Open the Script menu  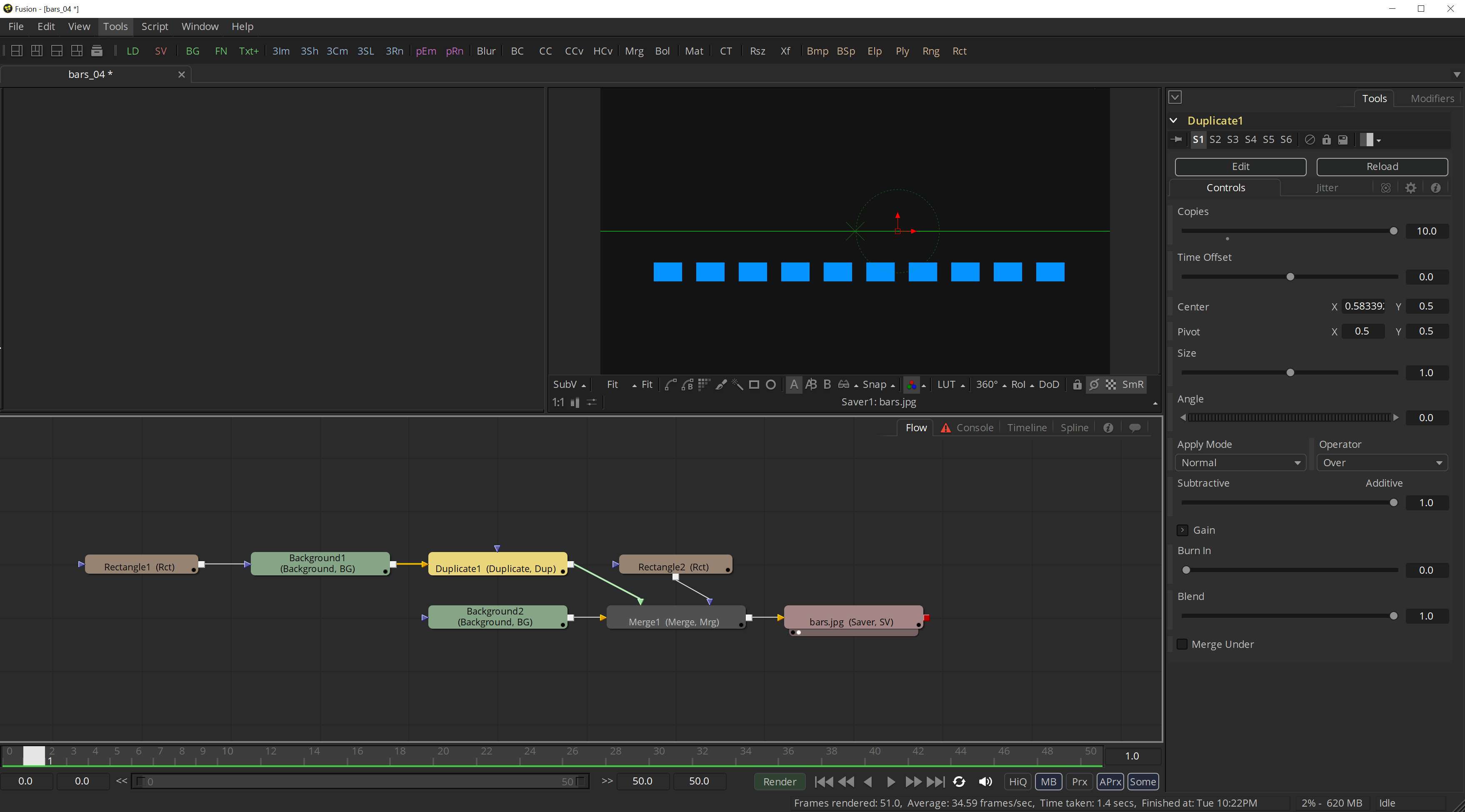pyautogui.click(x=155, y=26)
